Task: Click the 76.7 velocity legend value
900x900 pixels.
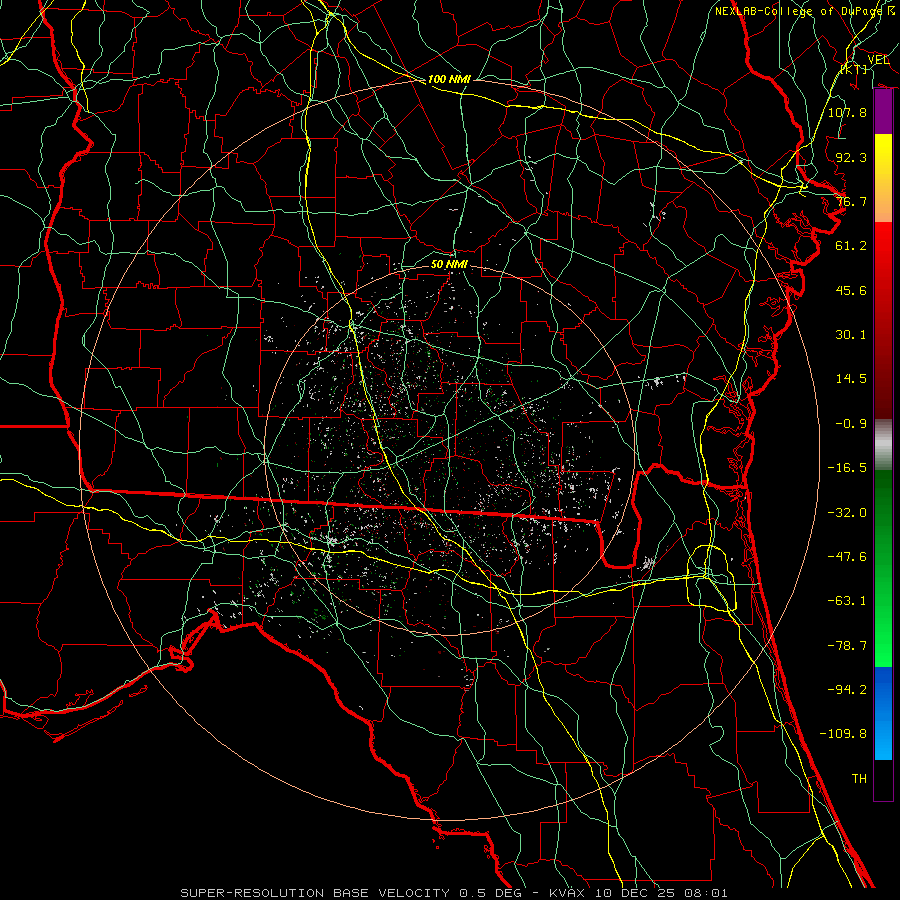Action: pyautogui.click(x=851, y=201)
